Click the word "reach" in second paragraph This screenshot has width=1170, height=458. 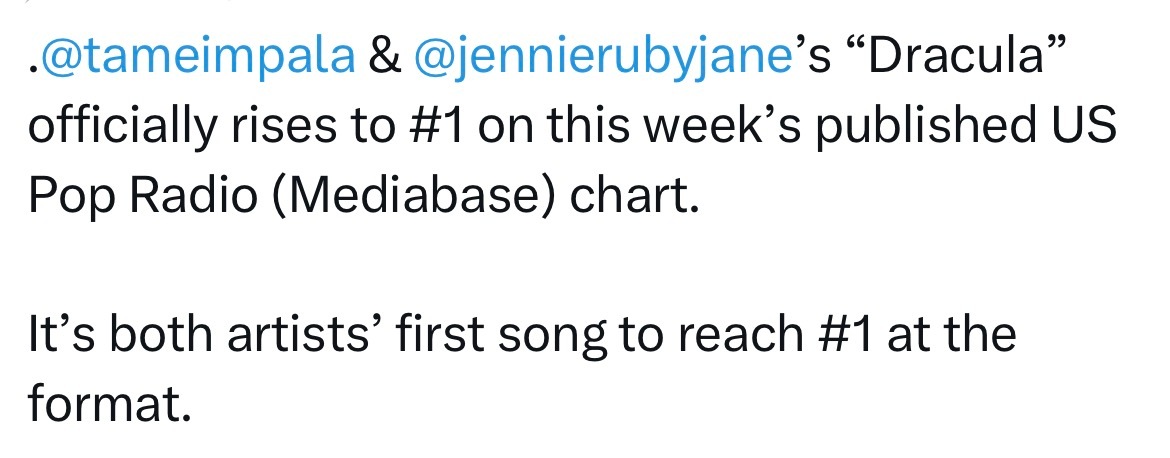click(737, 333)
